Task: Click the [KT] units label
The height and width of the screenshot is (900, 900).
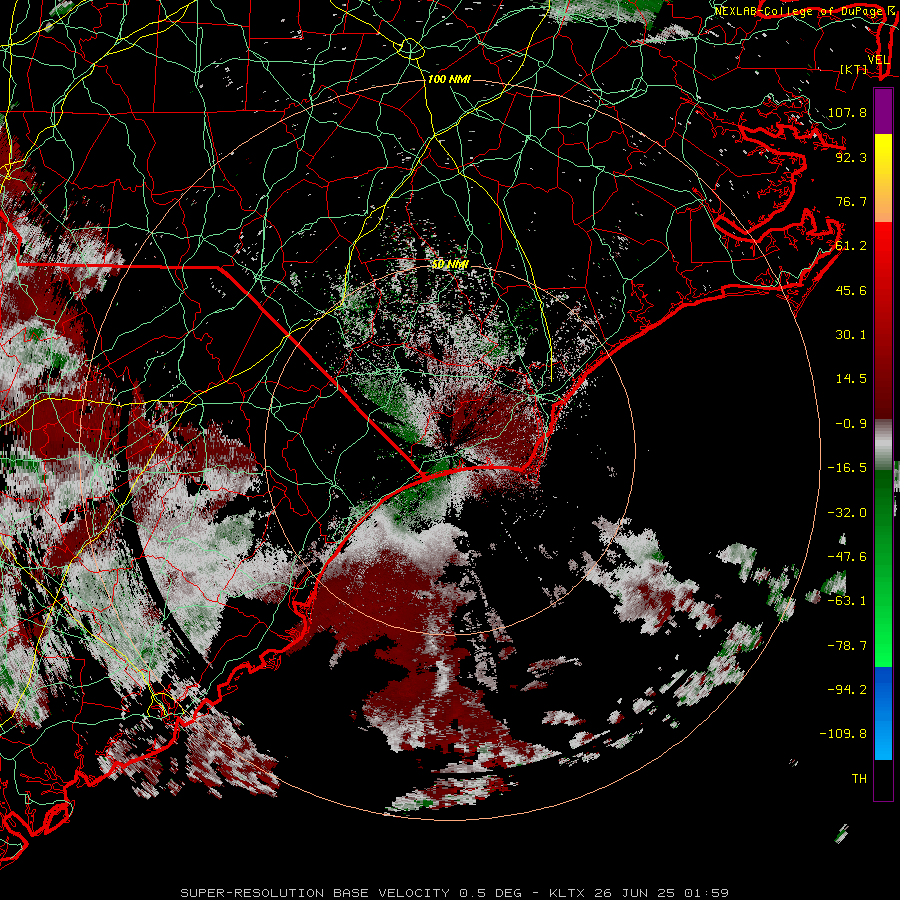Action: click(854, 69)
